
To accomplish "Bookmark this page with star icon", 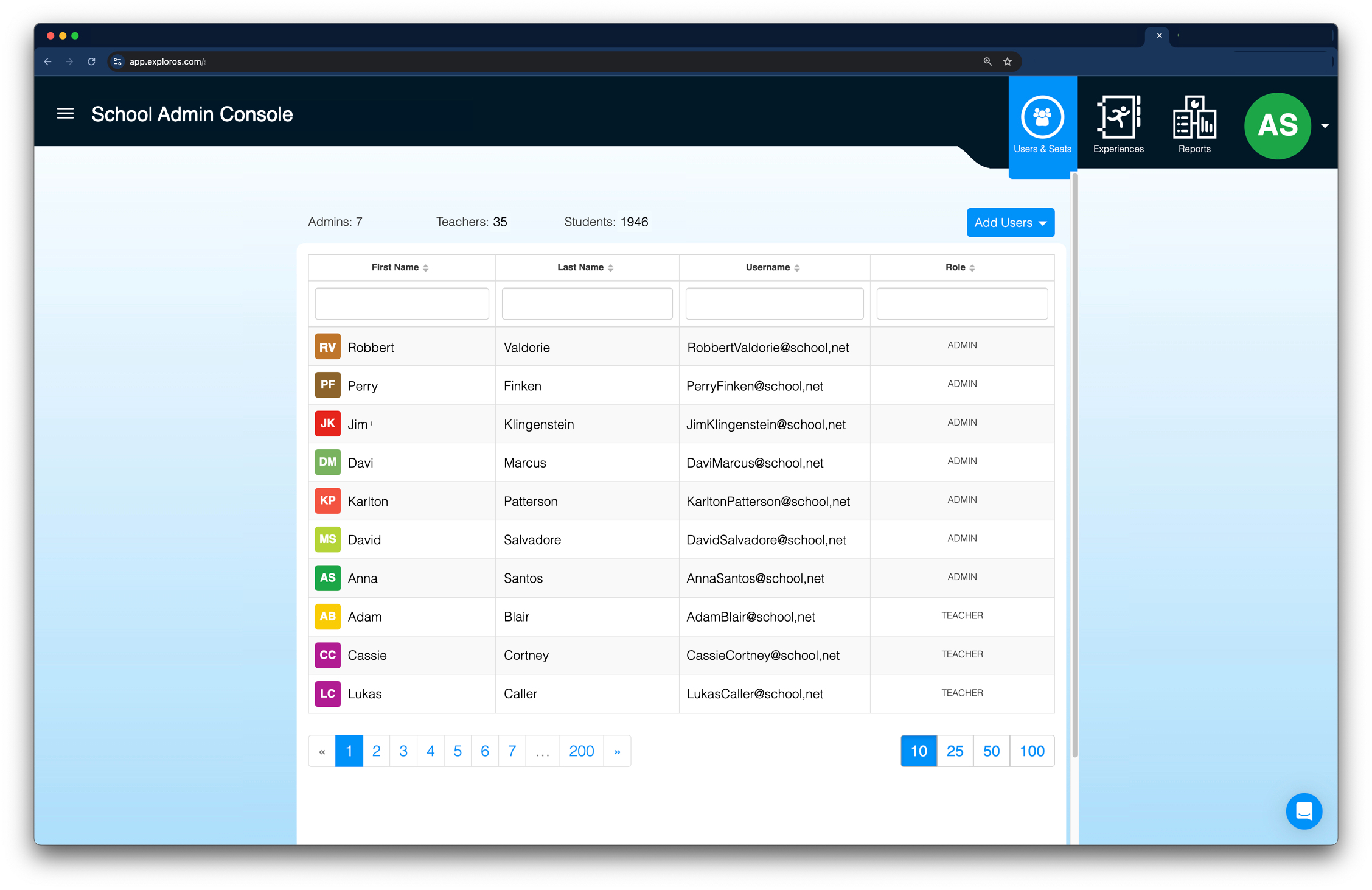I will coord(1008,61).
